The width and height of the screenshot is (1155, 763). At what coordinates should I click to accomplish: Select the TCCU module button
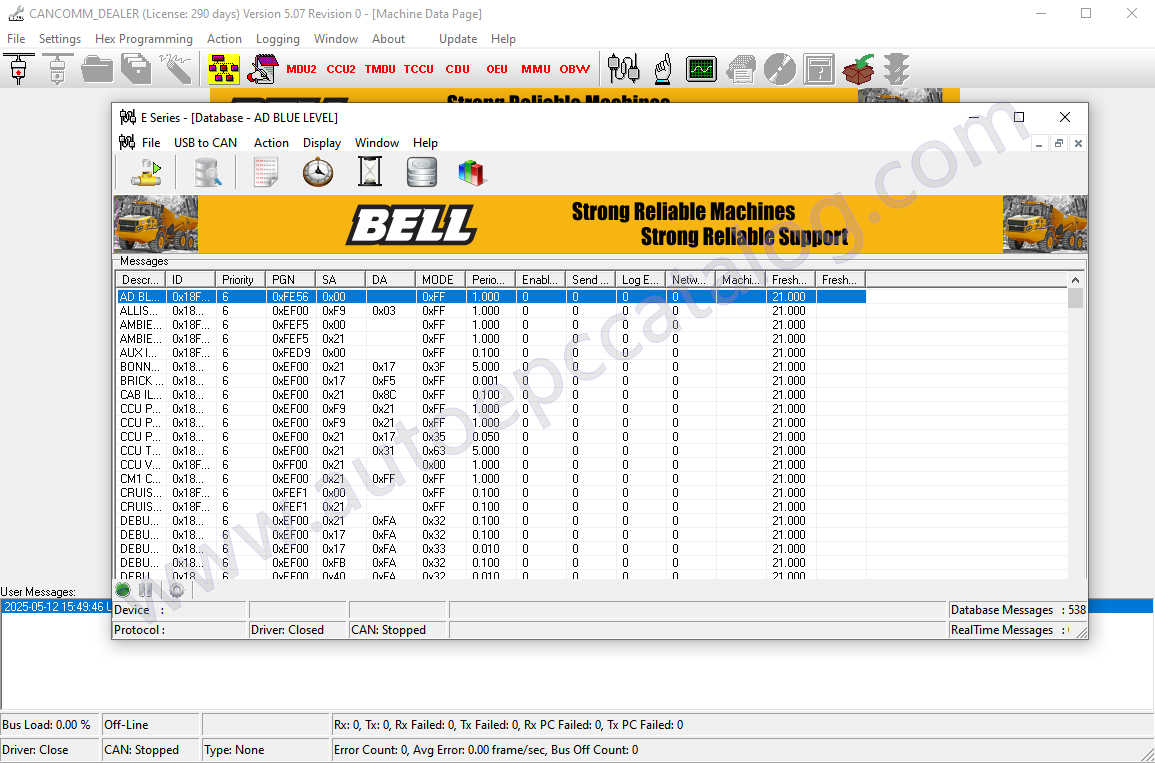pos(418,69)
